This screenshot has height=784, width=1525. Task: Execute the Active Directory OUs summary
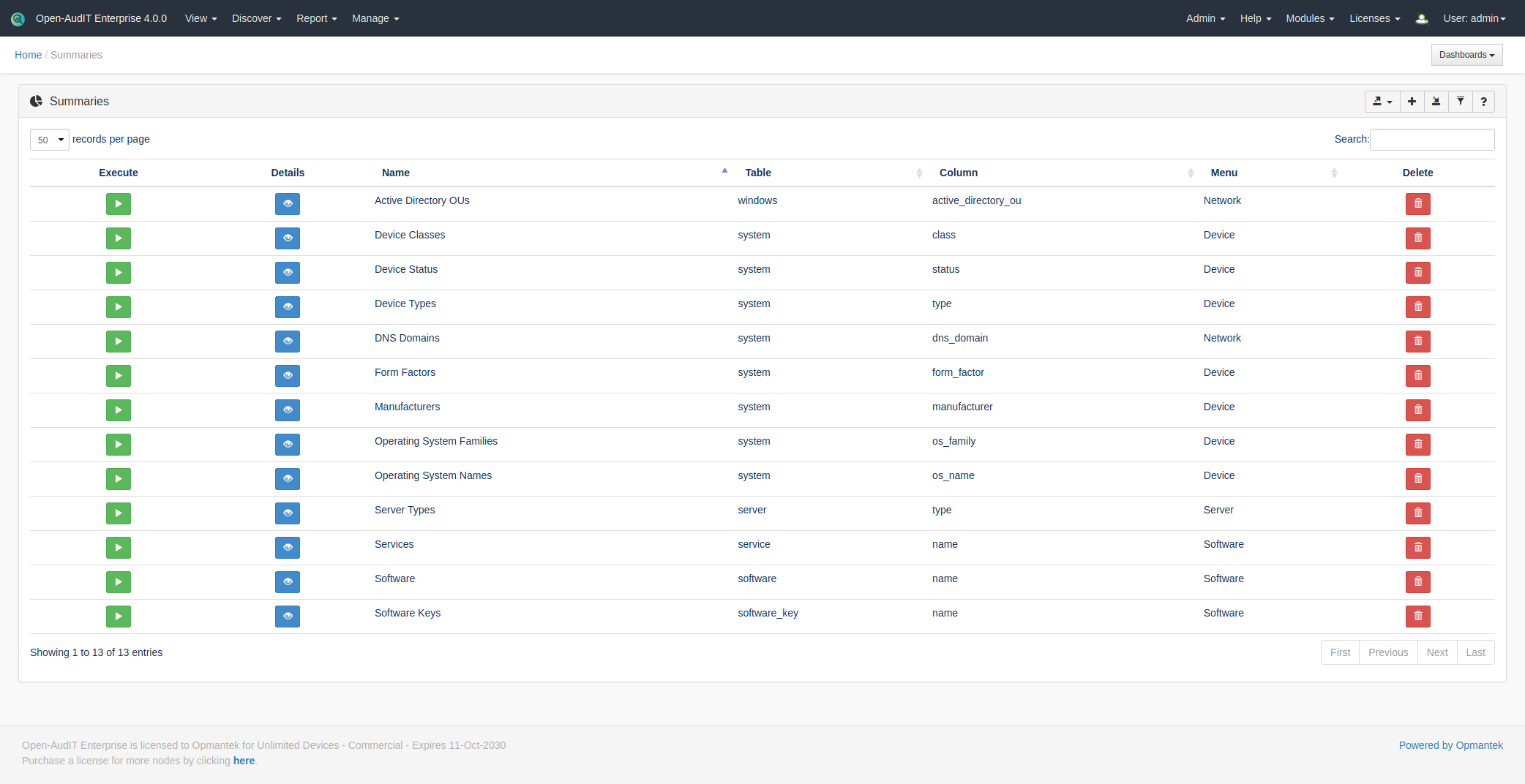click(118, 204)
